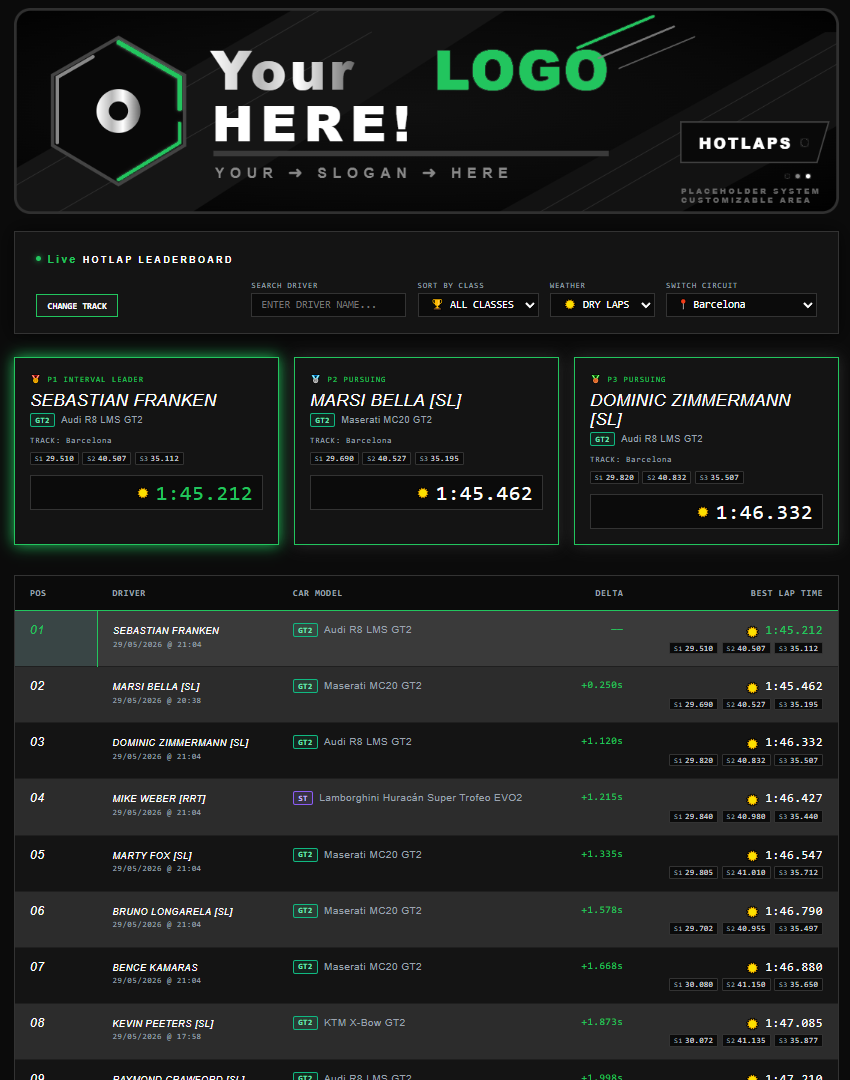Click the pin icon beside Barcelona
This screenshot has width=850, height=1080.
[683, 304]
